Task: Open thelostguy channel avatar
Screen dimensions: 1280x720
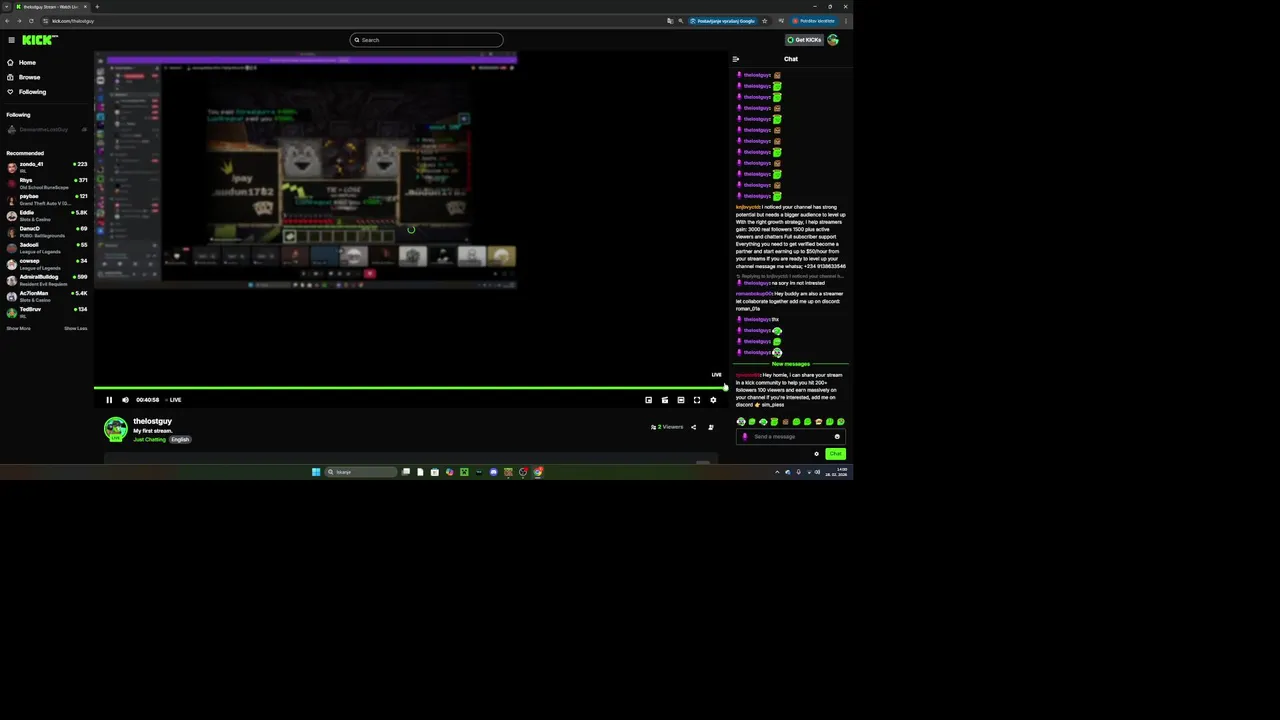Action: [x=116, y=429]
